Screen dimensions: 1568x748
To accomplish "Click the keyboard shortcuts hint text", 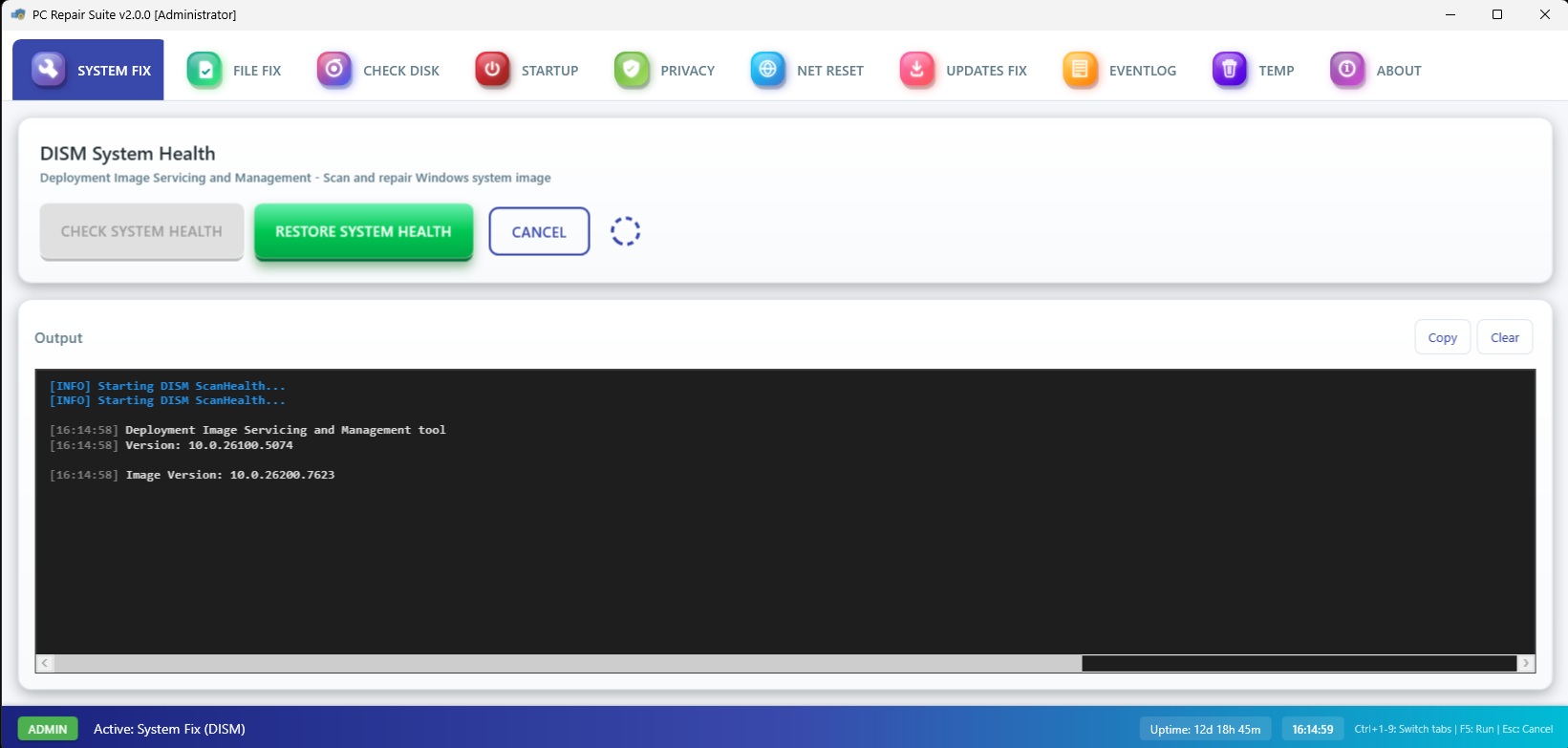I will click(1453, 729).
